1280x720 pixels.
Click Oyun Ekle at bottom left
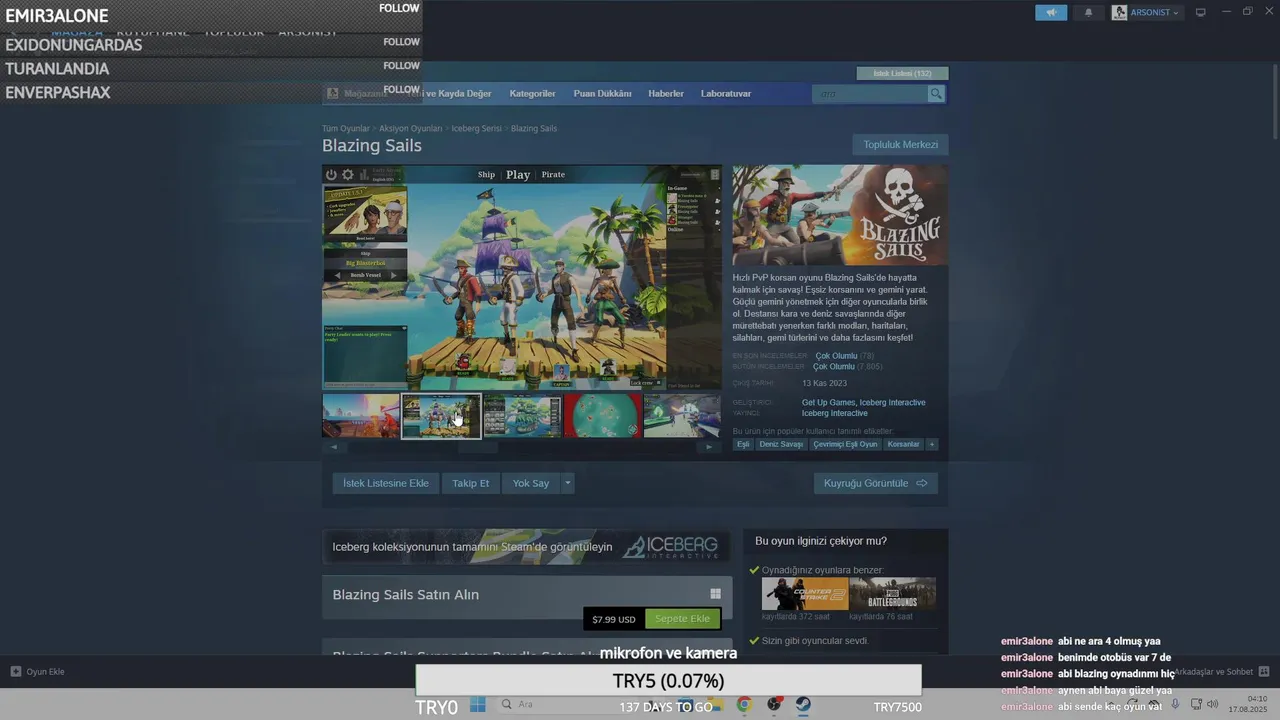pyautogui.click(x=38, y=672)
